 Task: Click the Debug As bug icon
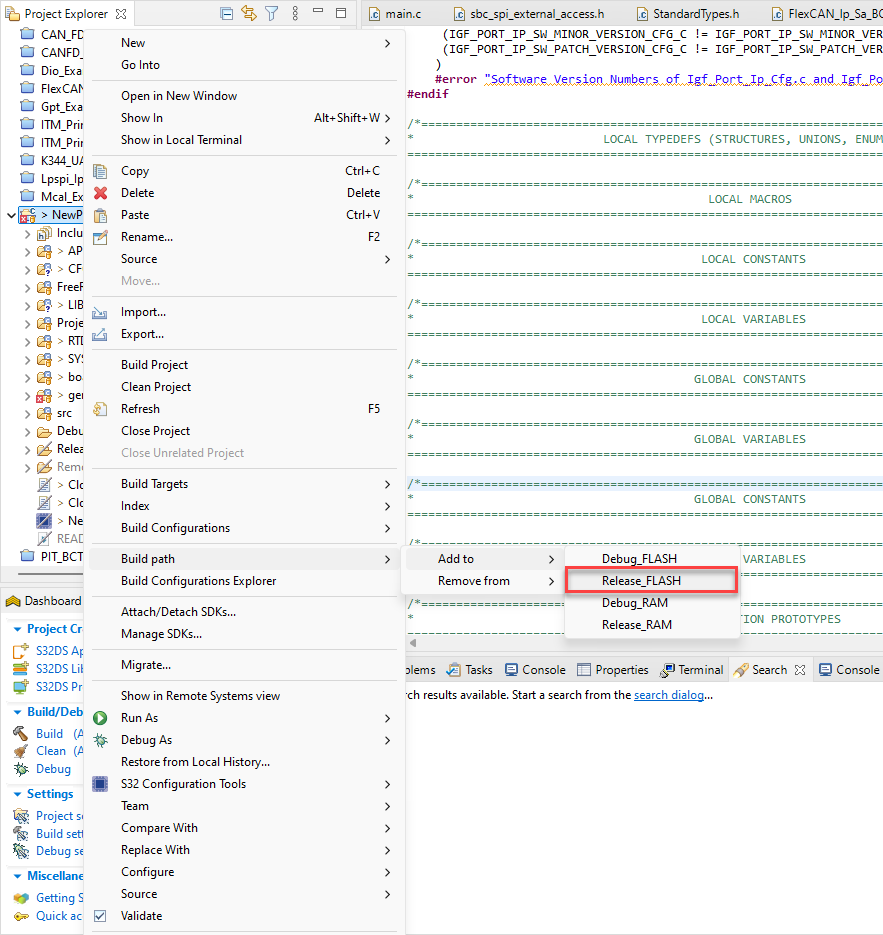pos(100,740)
